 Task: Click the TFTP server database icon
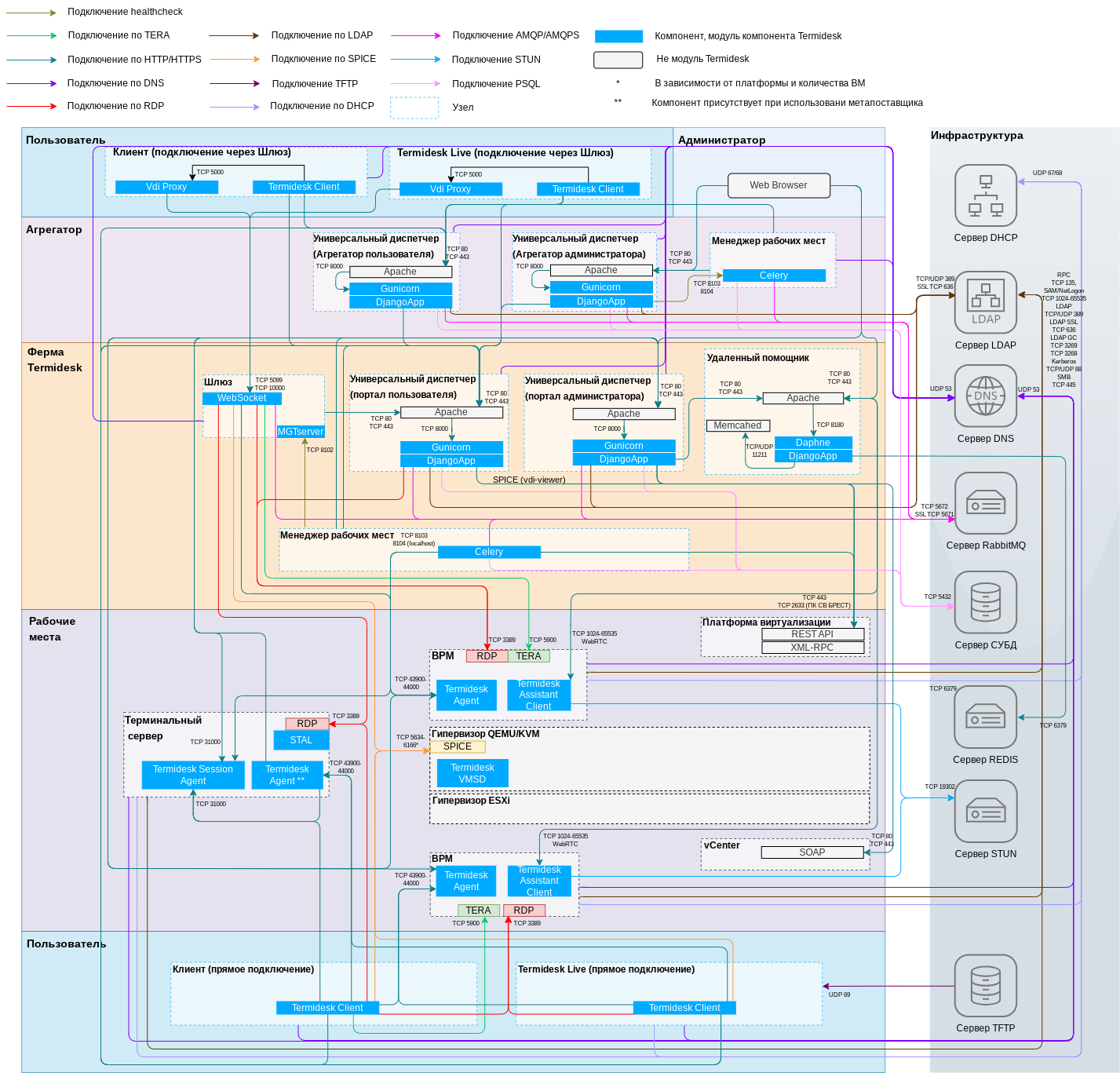pyautogui.click(x=986, y=986)
